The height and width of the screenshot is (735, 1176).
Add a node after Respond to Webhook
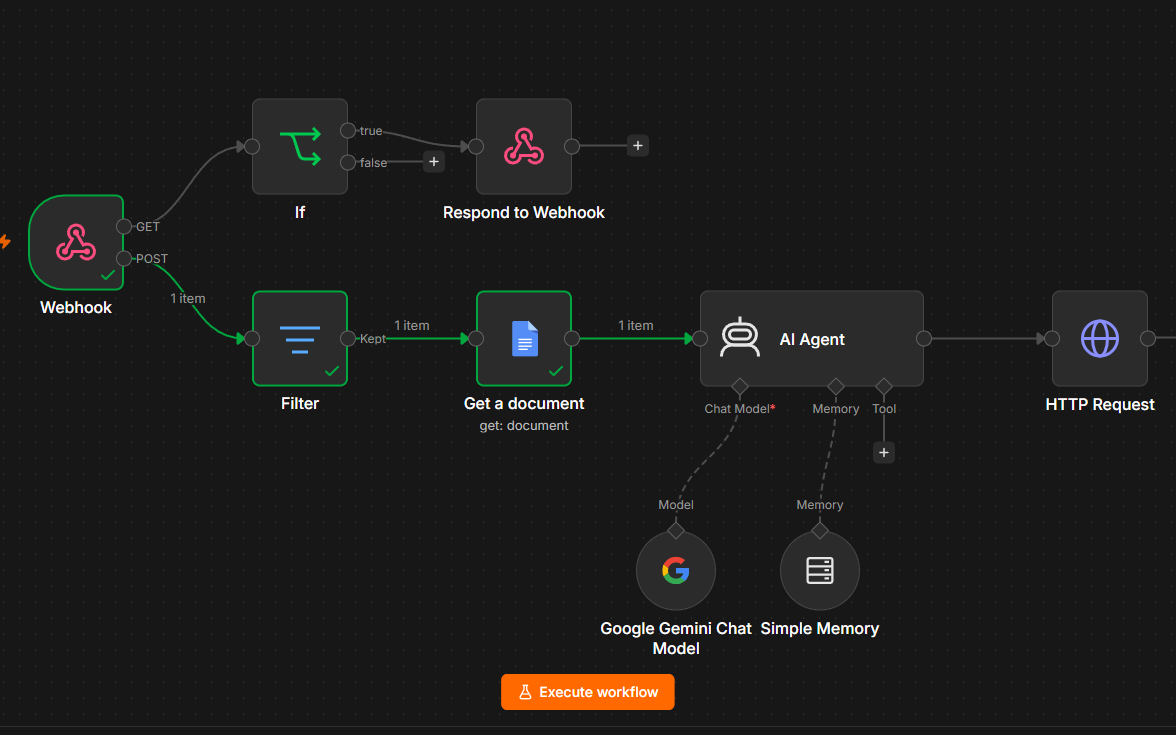point(638,146)
